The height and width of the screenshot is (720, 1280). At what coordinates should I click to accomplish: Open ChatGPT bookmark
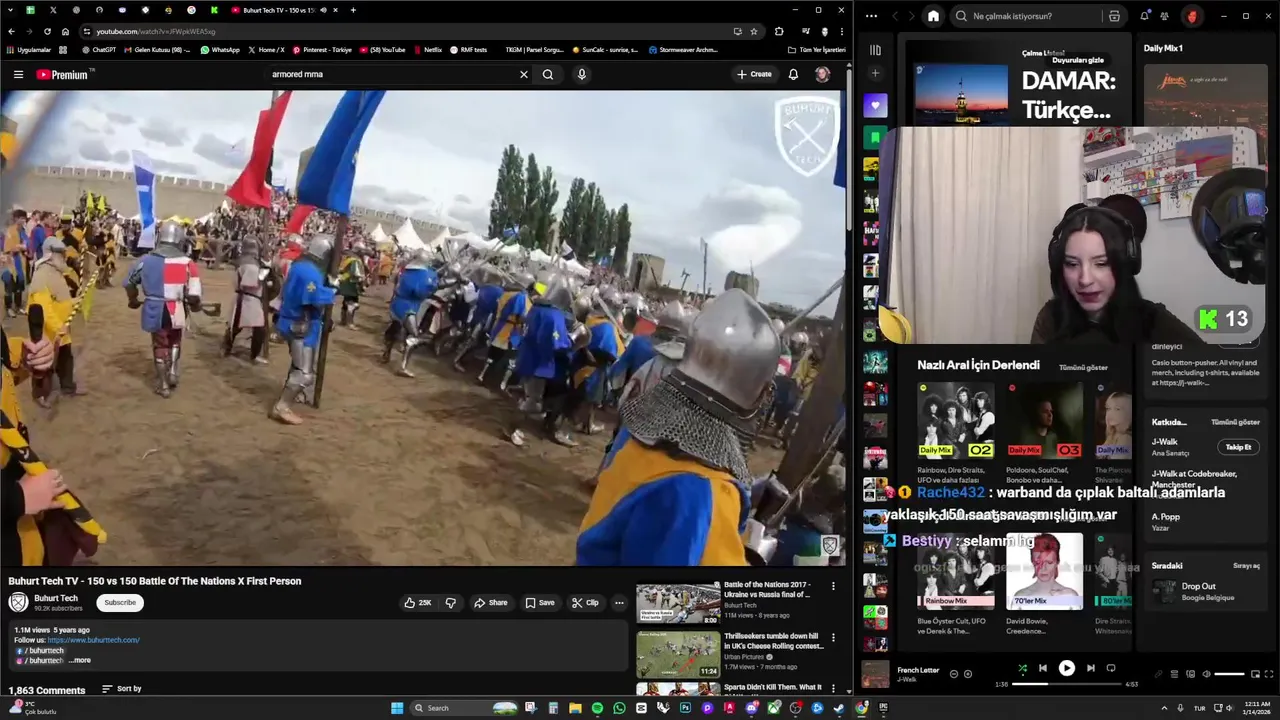[x=99, y=49]
